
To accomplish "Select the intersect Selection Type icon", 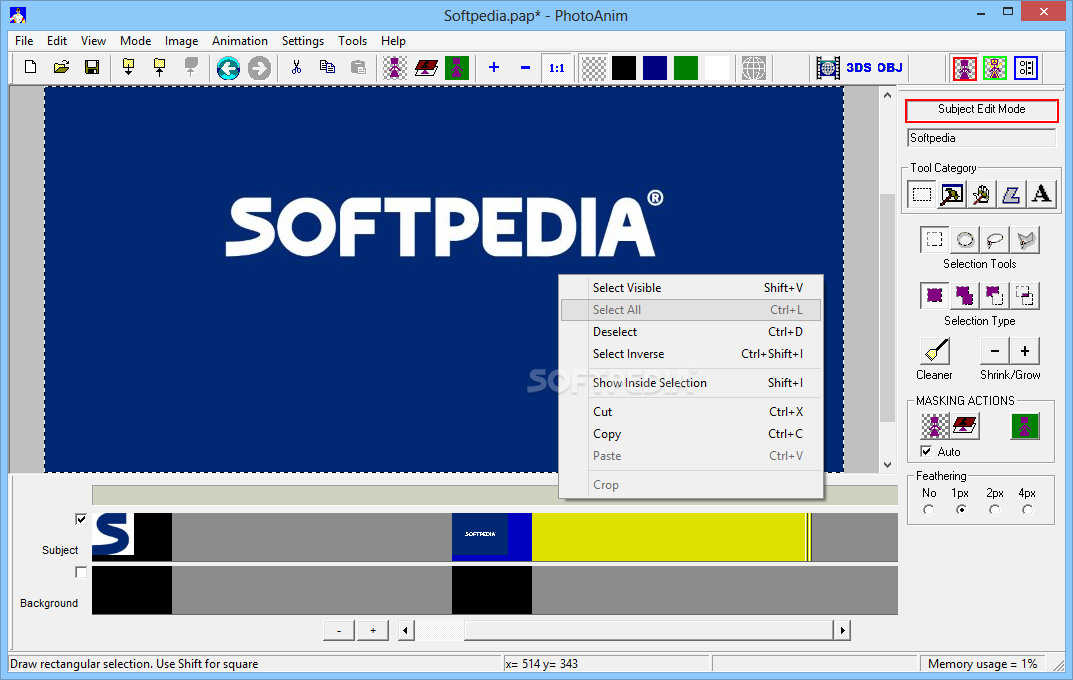I will (x=1025, y=296).
